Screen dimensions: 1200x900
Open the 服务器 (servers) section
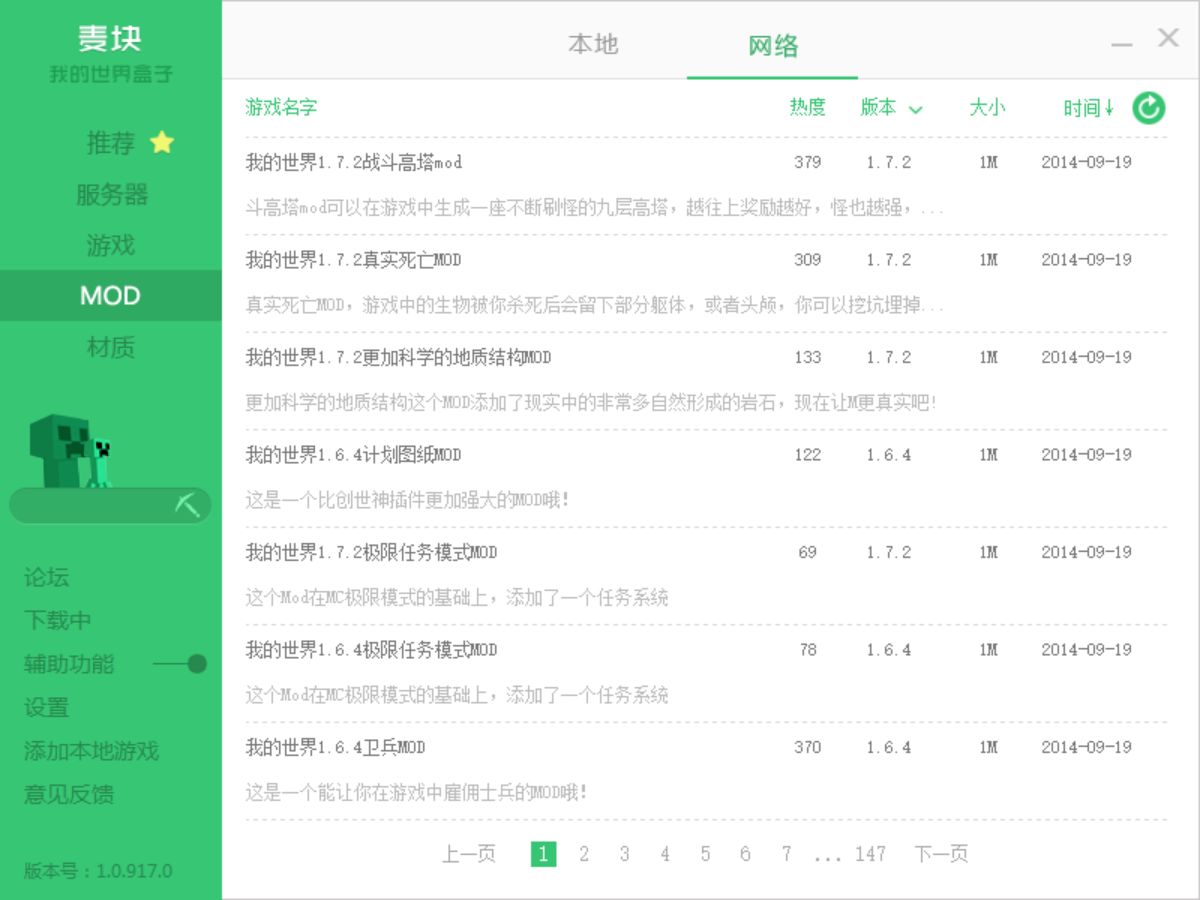click(x=110, y=195)
